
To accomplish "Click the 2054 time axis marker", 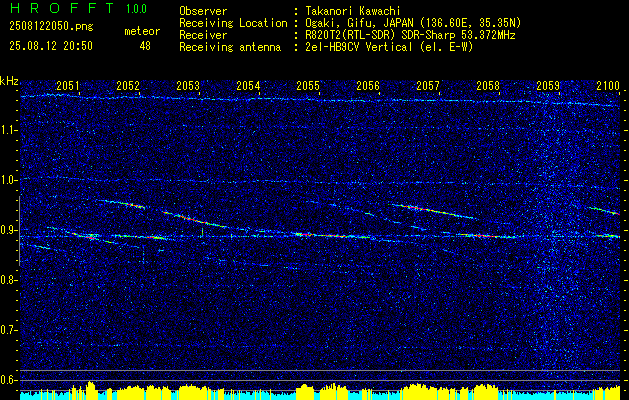I will [248, 85].
